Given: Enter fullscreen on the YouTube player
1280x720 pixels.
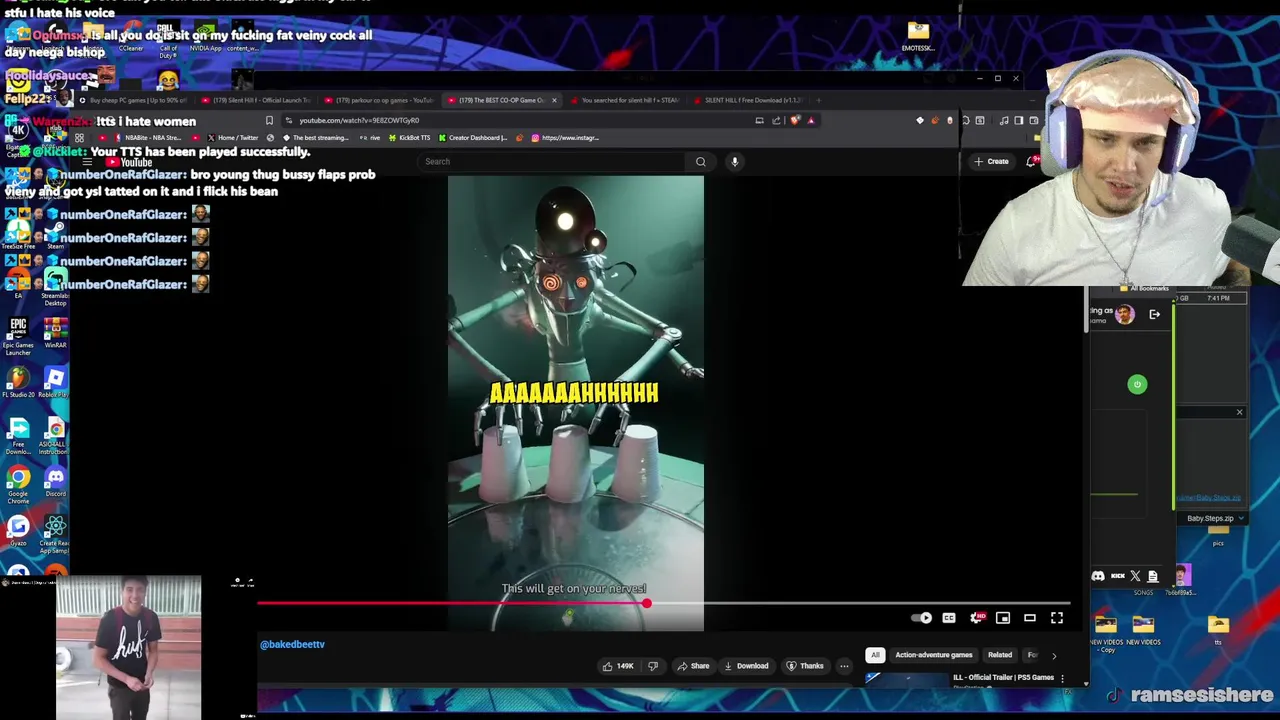Looking at the screenshot, I should click(x=1057, y=618).
